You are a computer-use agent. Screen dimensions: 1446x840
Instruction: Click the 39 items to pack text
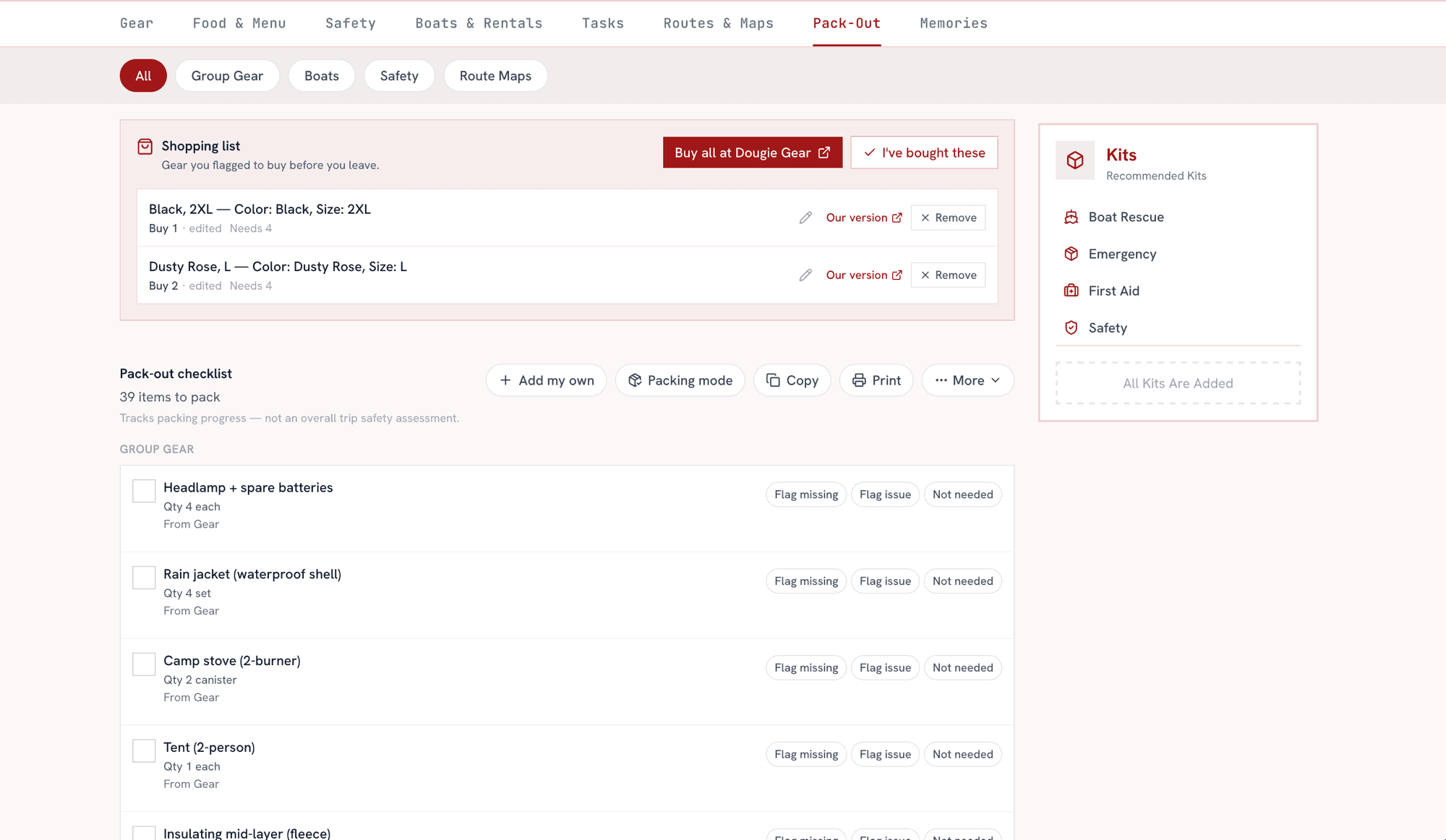170,397
